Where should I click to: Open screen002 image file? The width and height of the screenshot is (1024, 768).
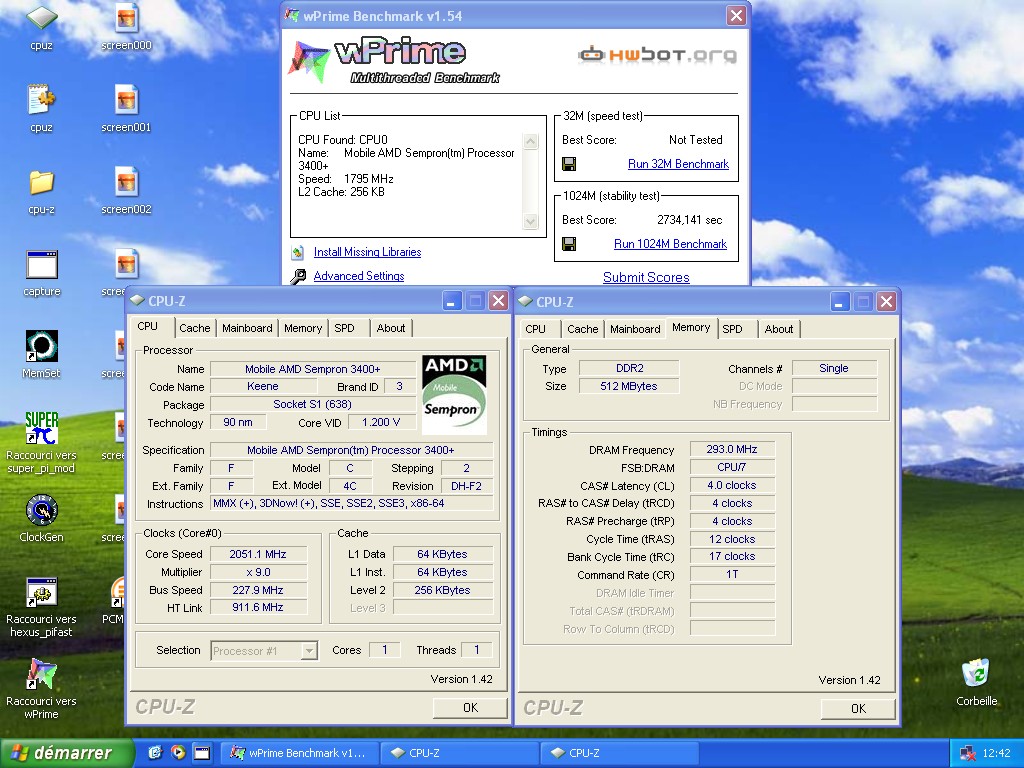pos(126,182)
